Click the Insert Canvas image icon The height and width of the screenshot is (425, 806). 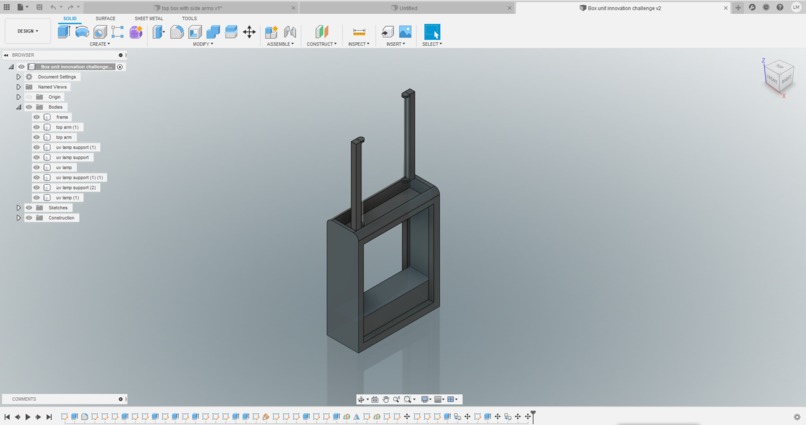[x=405, y=32]
